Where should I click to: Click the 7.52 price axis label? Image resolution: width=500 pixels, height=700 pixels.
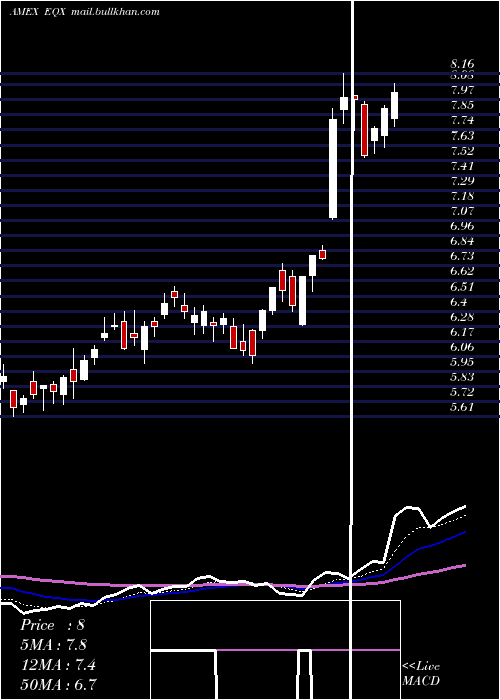click(462, 150)
